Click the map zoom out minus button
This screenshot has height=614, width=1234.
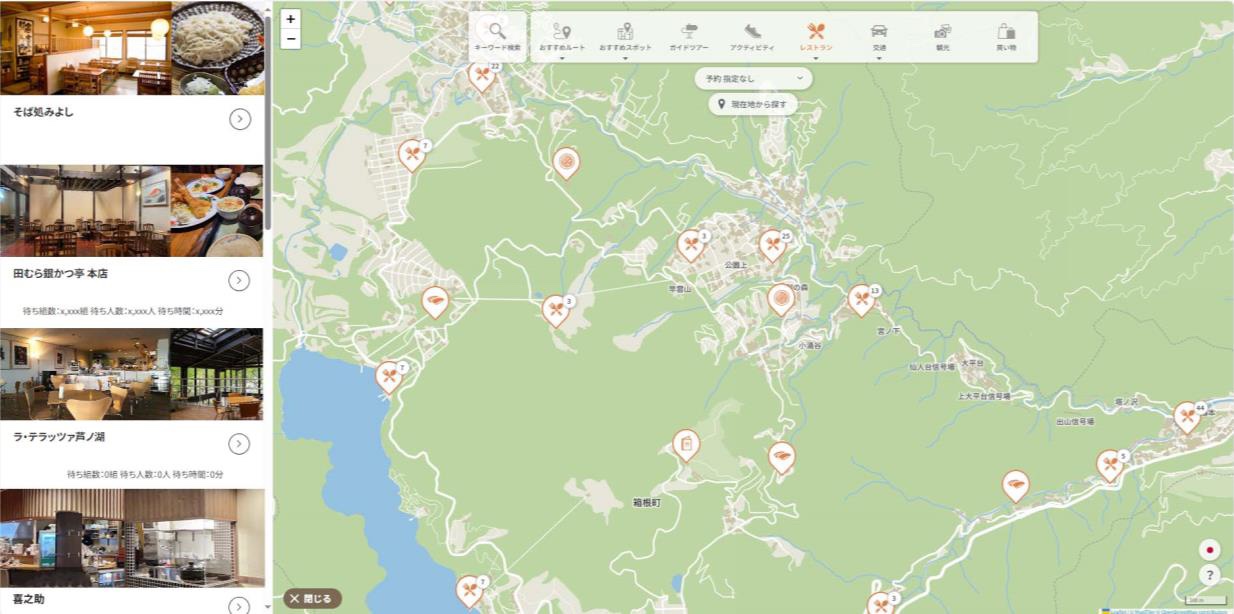(291, 39)
